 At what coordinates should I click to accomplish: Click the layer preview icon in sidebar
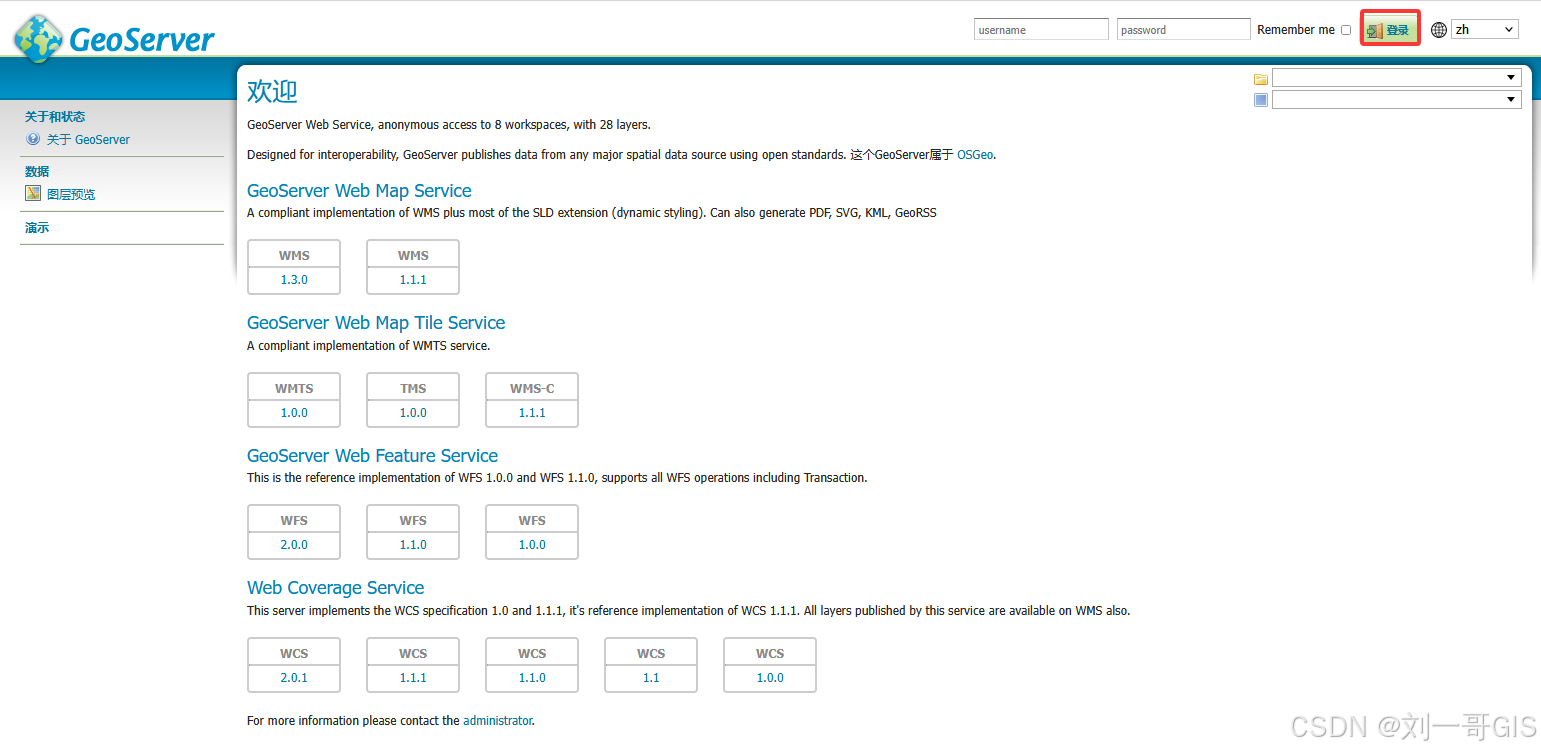pyautogui.click(x=33, y=194)
